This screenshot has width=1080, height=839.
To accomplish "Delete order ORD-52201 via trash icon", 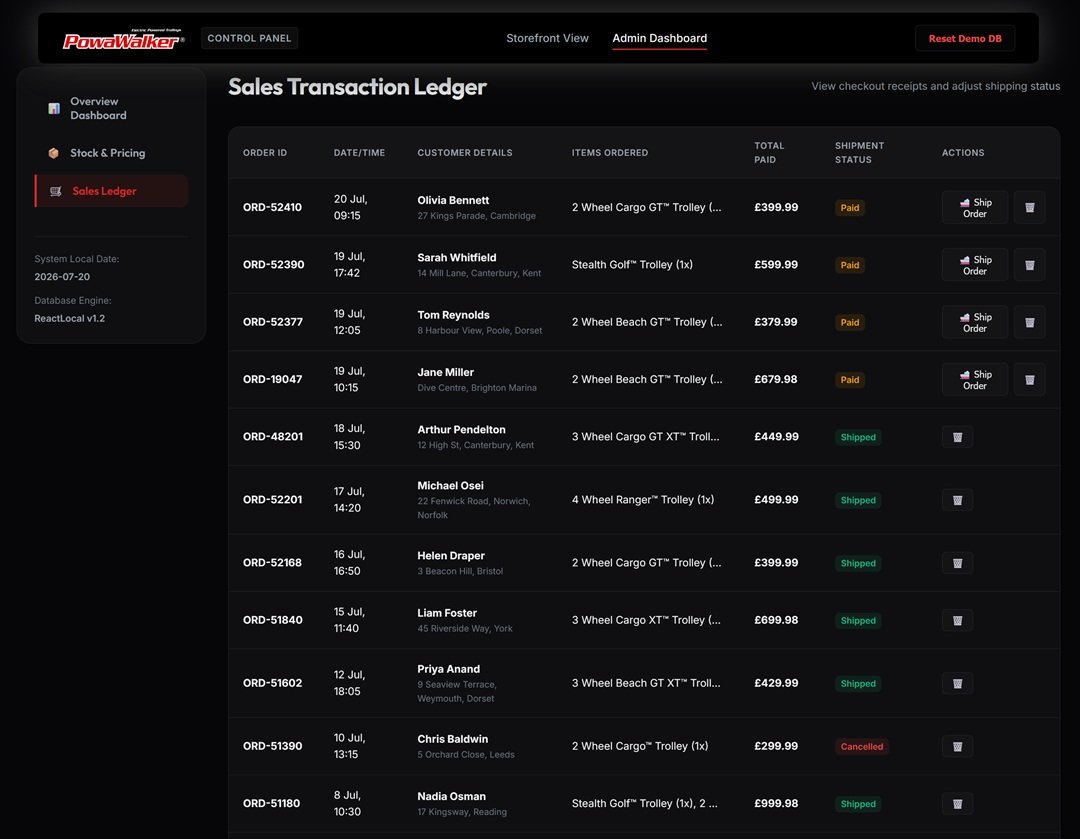I will (x=957, y=500).
